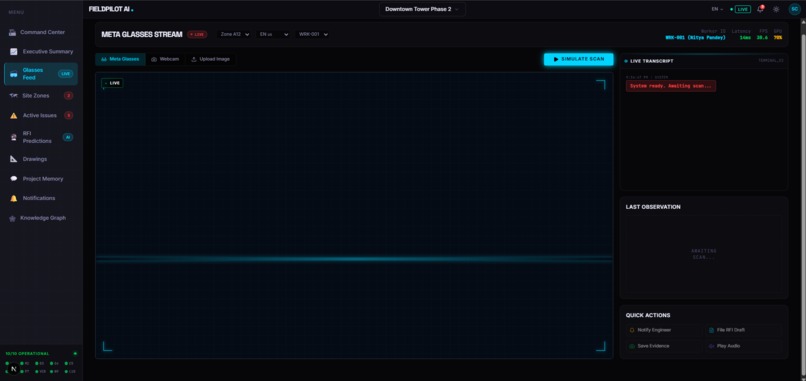Click the Play Audio quick action
Screen dimensions: 806x381
click(x=743, y=346)
